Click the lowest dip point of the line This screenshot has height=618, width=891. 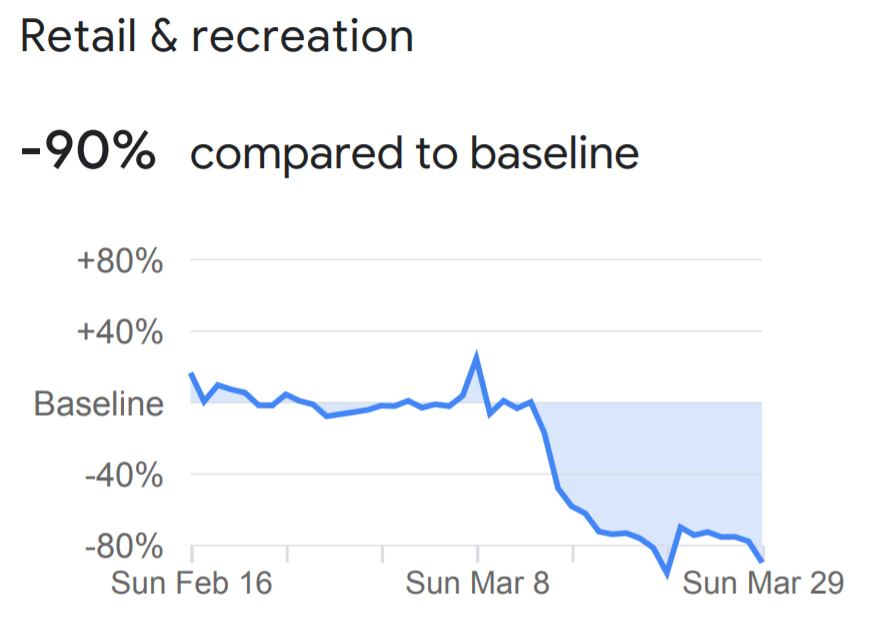click(666, 573)
